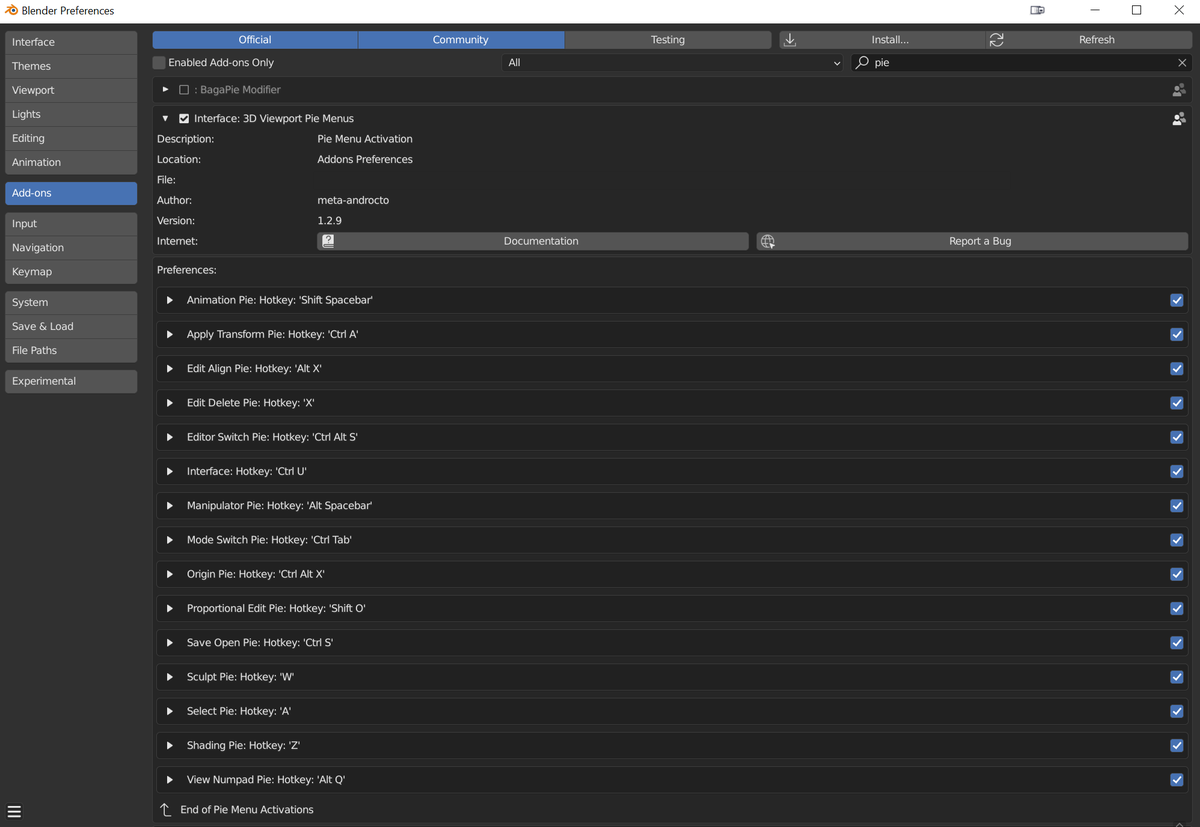Uncheck Origin Pie activation
This screenshot has height=827, width=1200.
coord(1176,574)
